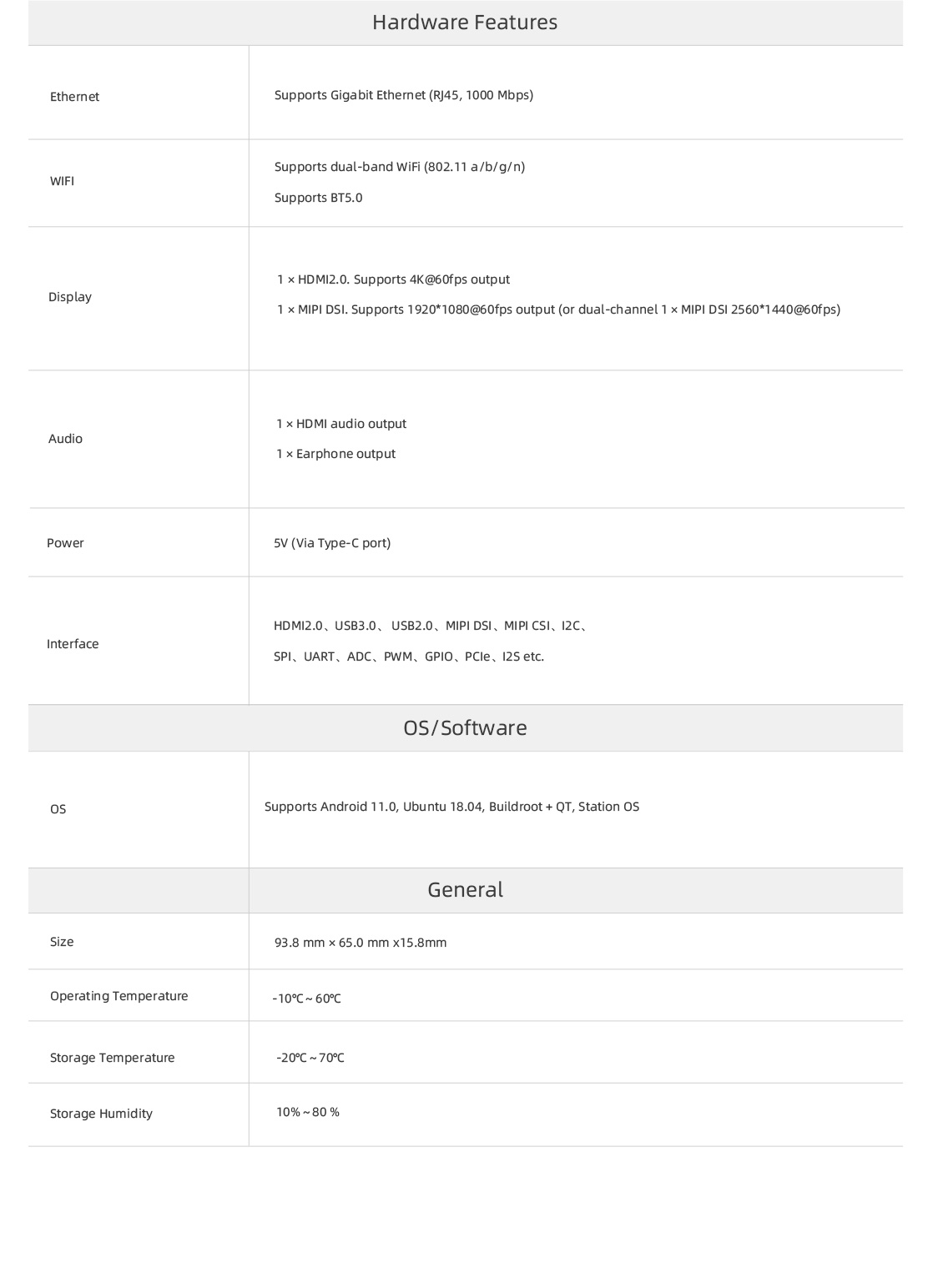
Task: Select the Display row label
Action: [x=70, y=297]
